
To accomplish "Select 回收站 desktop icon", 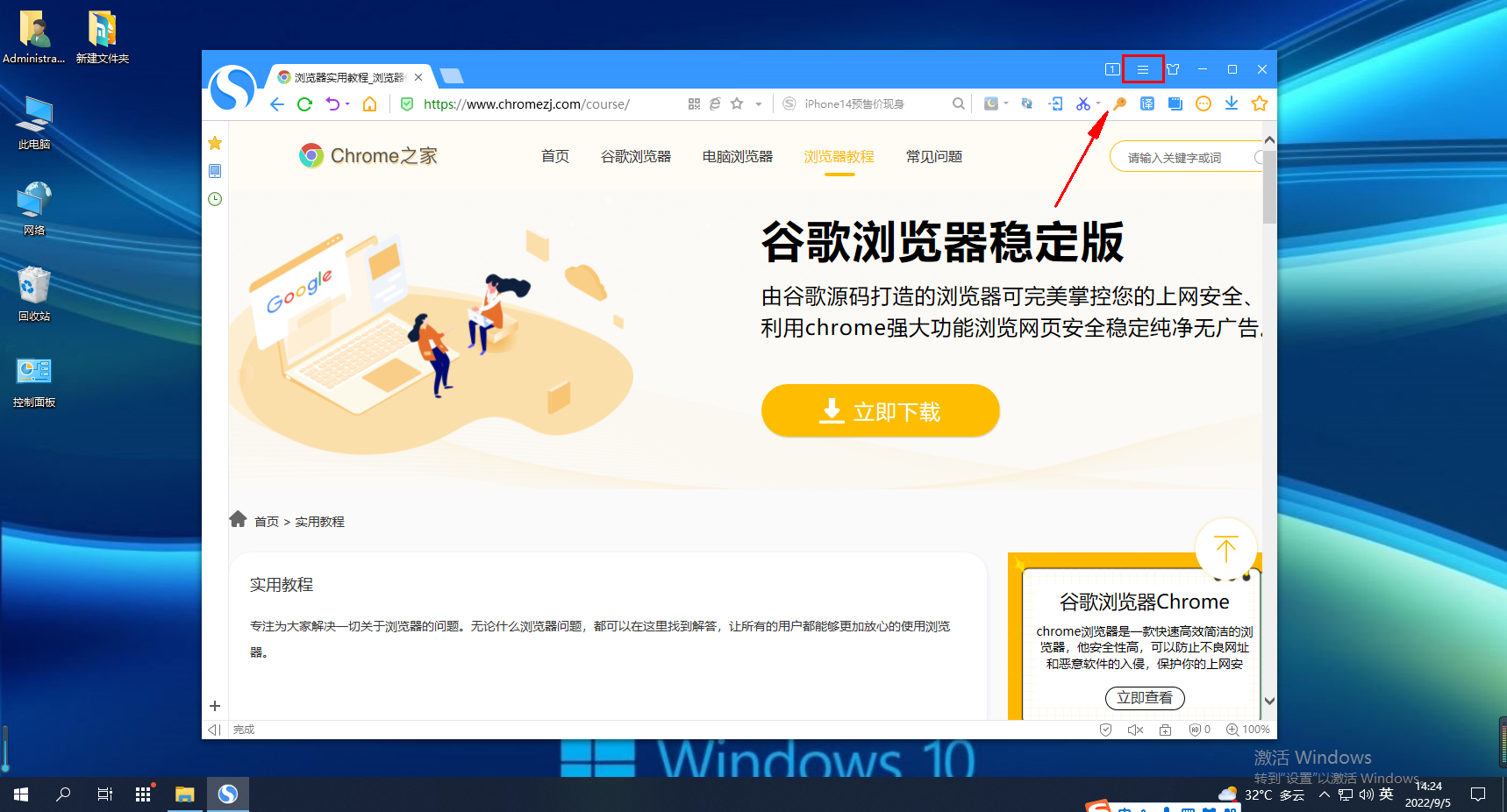I will coord(34,294).
